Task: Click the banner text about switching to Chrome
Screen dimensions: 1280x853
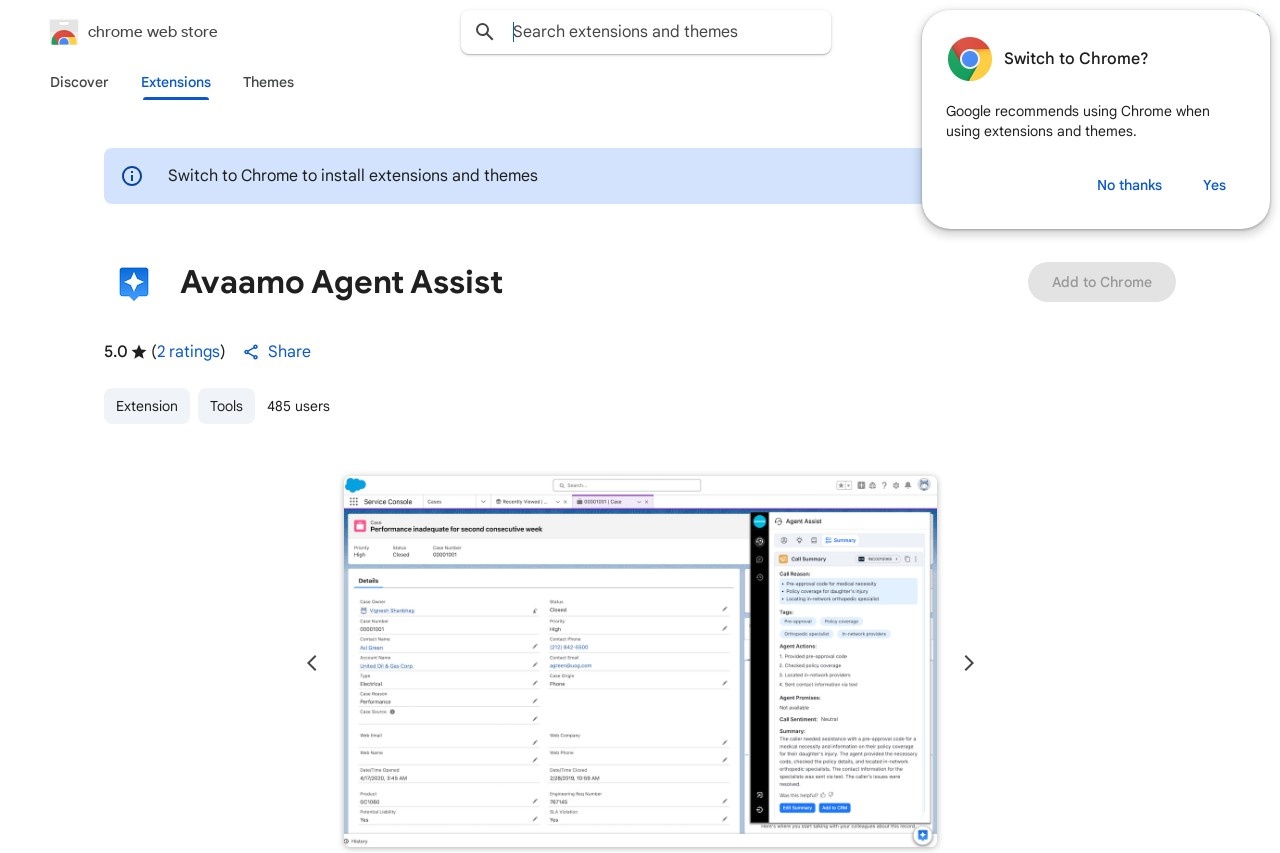Action: pos(353,176)
